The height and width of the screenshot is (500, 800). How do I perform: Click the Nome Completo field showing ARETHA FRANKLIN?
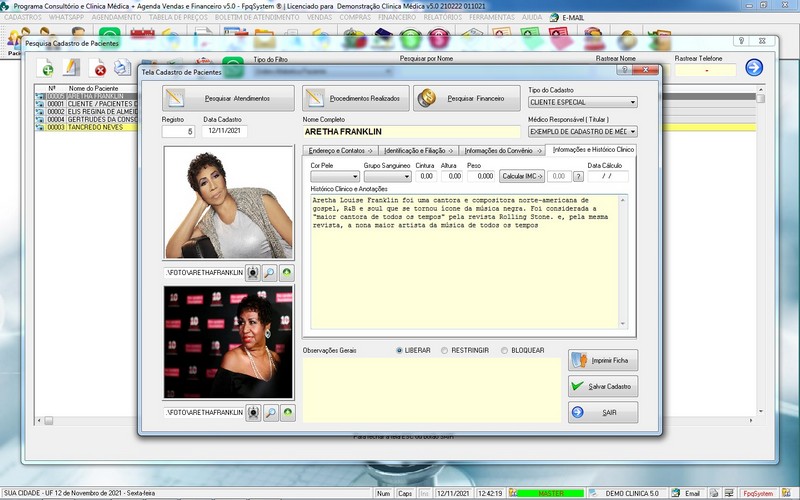[x=411, y=132]
